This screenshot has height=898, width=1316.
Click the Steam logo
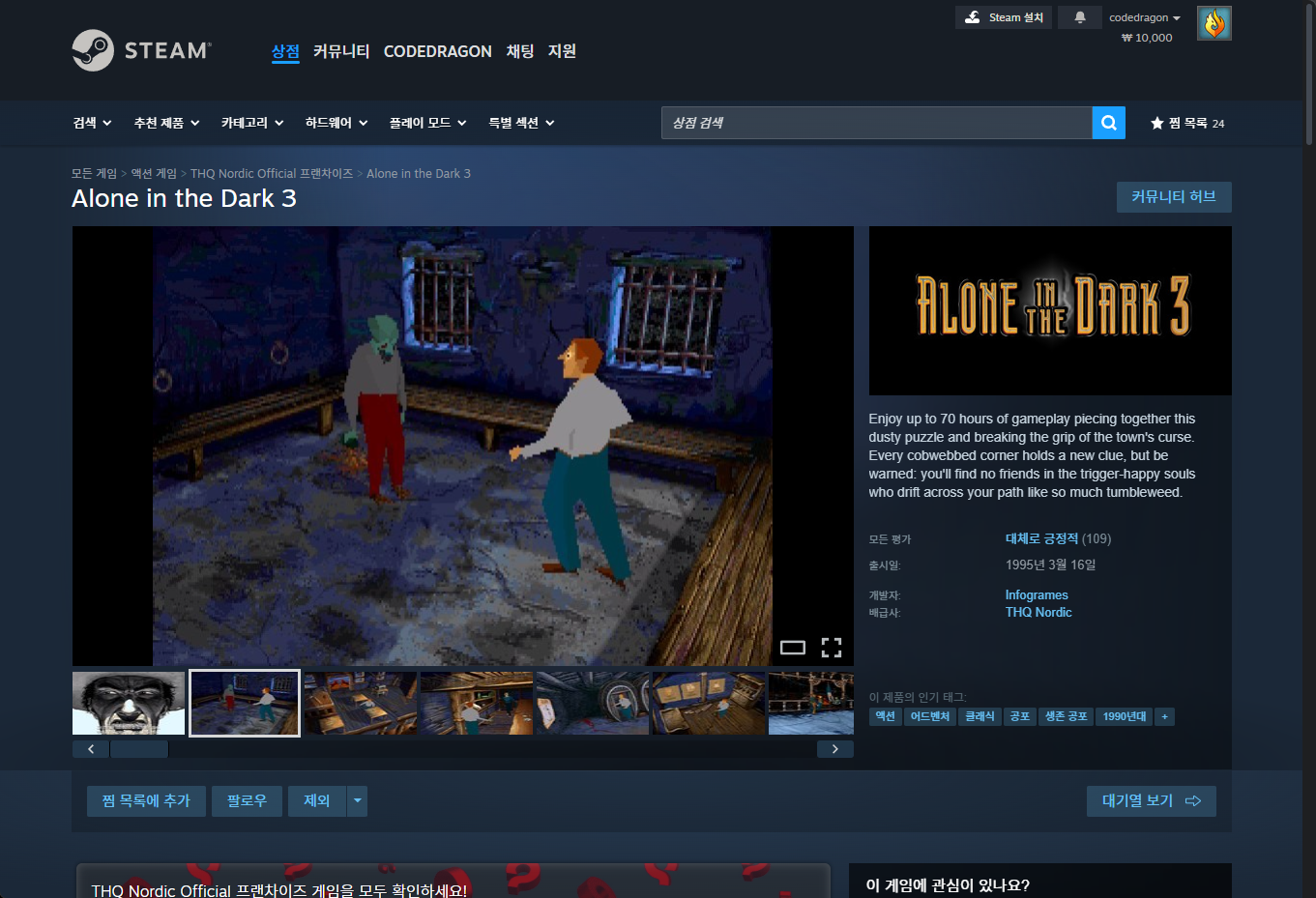[x=141, y=50]
